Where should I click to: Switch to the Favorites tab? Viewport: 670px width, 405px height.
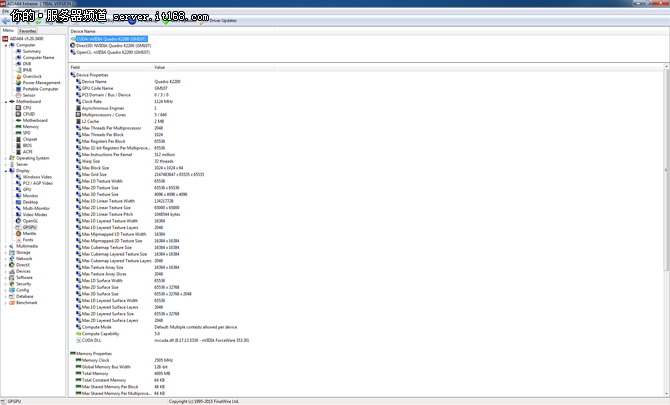tap(27, 31)
